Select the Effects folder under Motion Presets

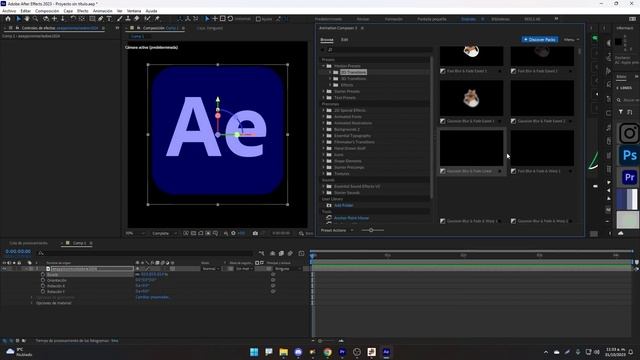pyautogui.click(x=347, y=85)
